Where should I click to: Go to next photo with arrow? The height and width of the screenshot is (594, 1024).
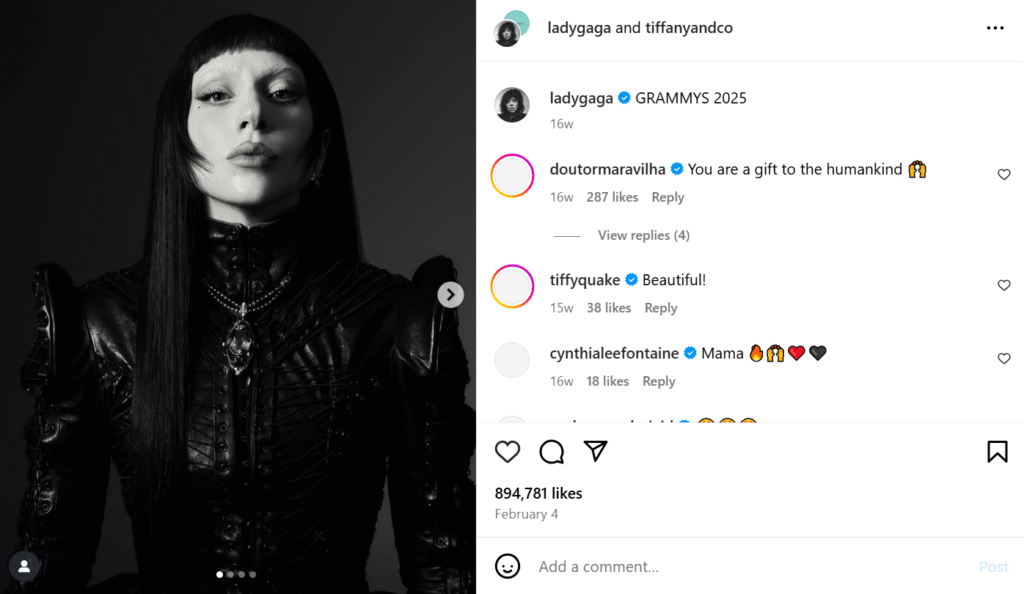[x=451, y=294]
